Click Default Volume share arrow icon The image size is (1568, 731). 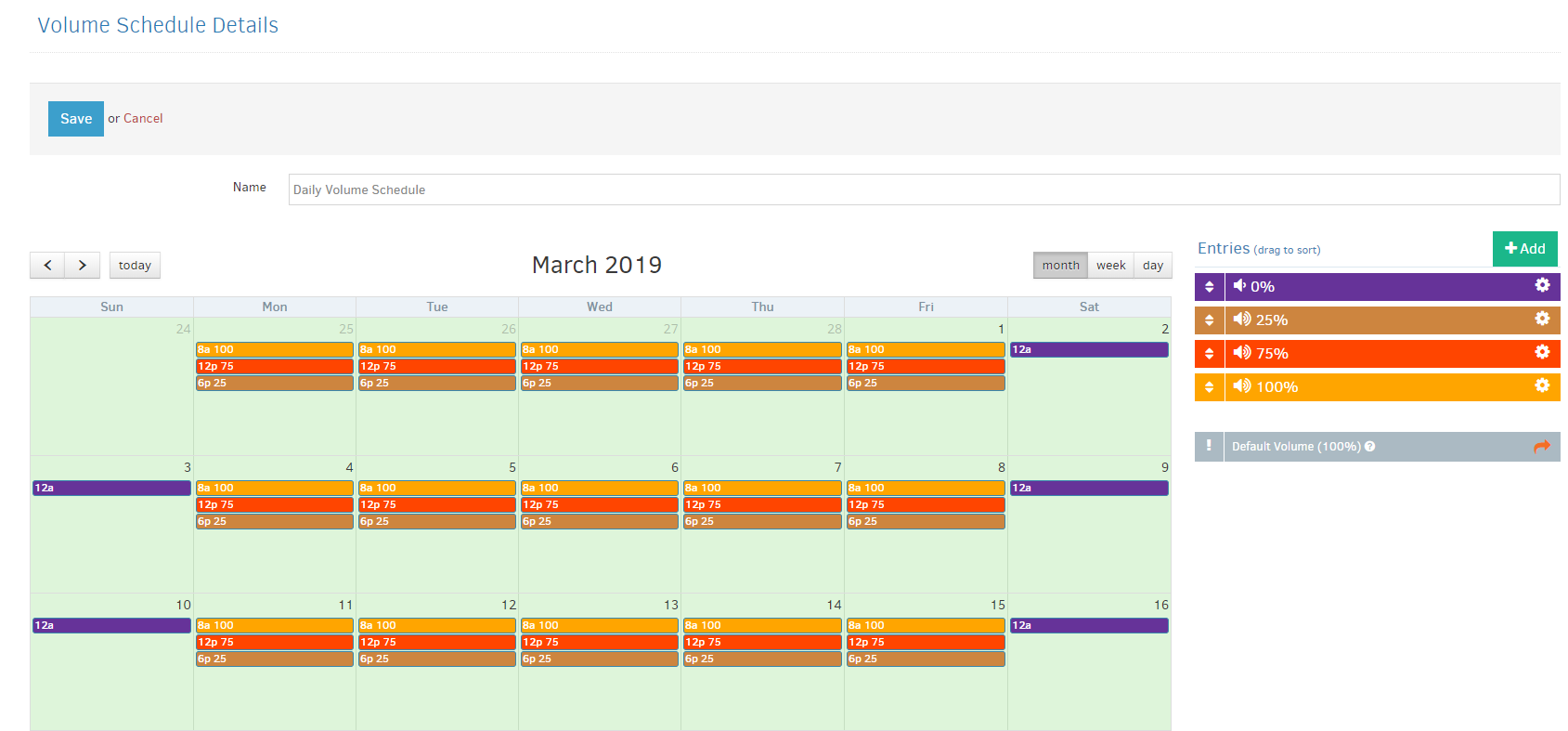[x=1542, y=447]
